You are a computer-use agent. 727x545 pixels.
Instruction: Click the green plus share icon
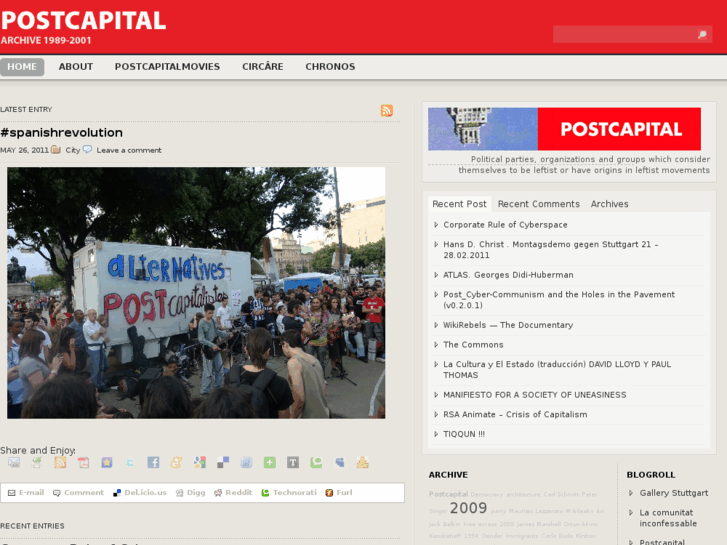point(270,462)
